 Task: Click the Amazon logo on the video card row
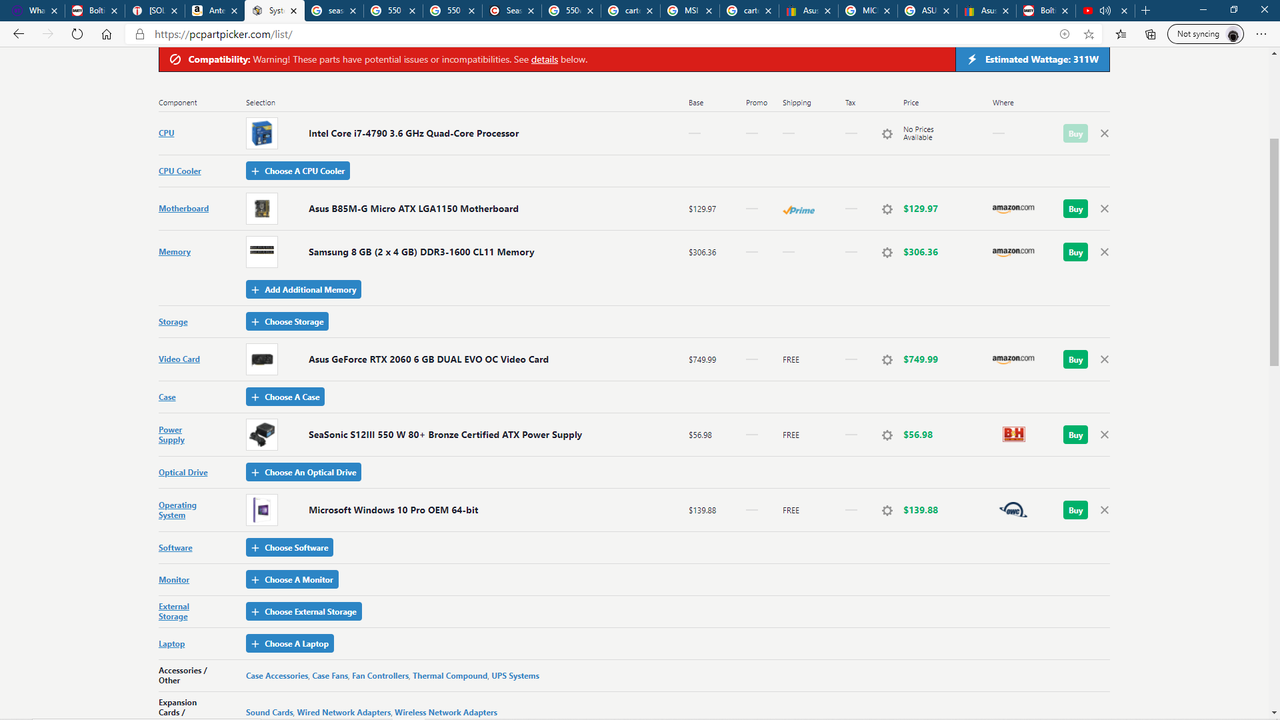coord(1013,359)
